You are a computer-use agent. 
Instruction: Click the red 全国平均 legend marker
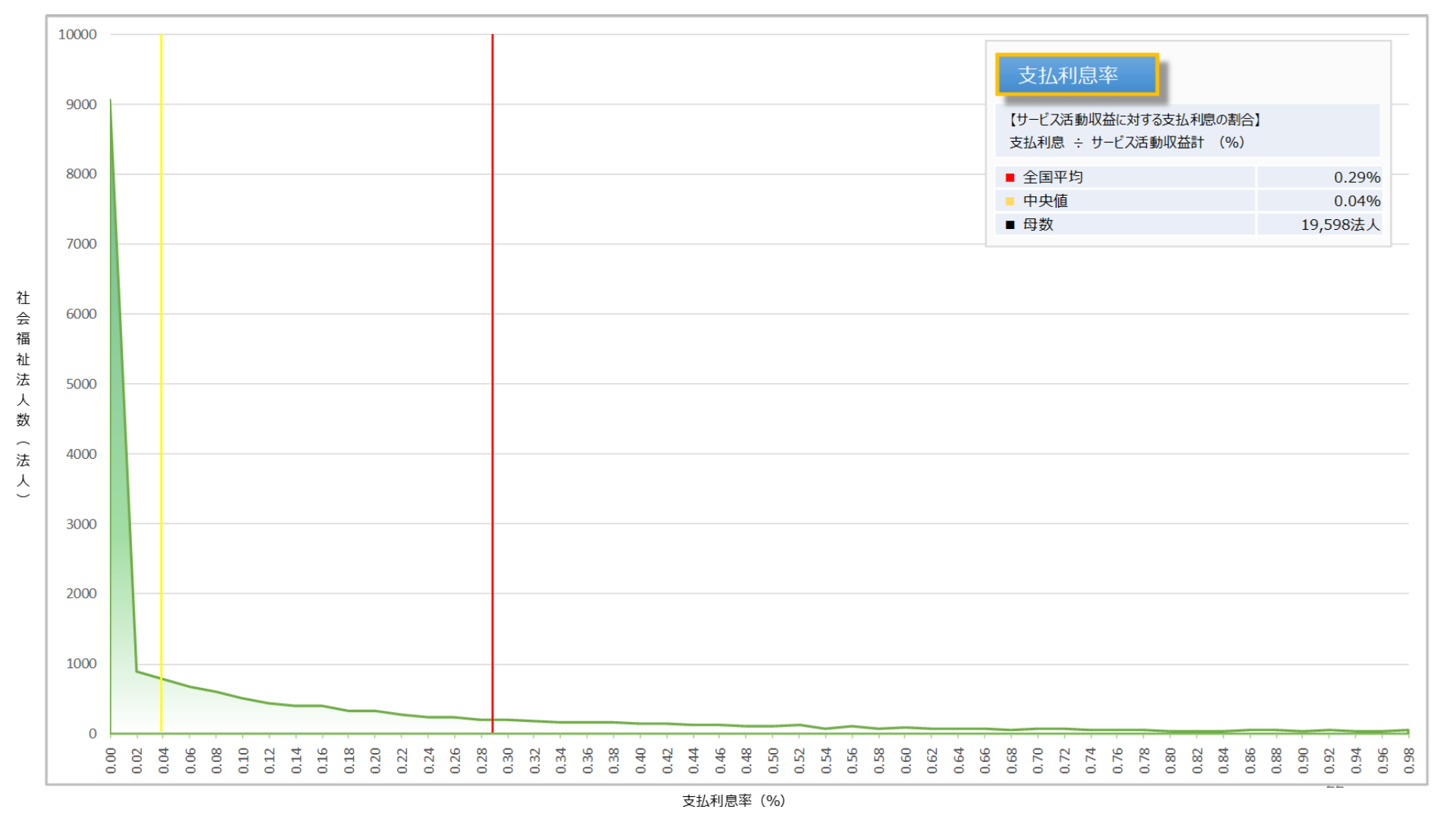coord(1010,177)
